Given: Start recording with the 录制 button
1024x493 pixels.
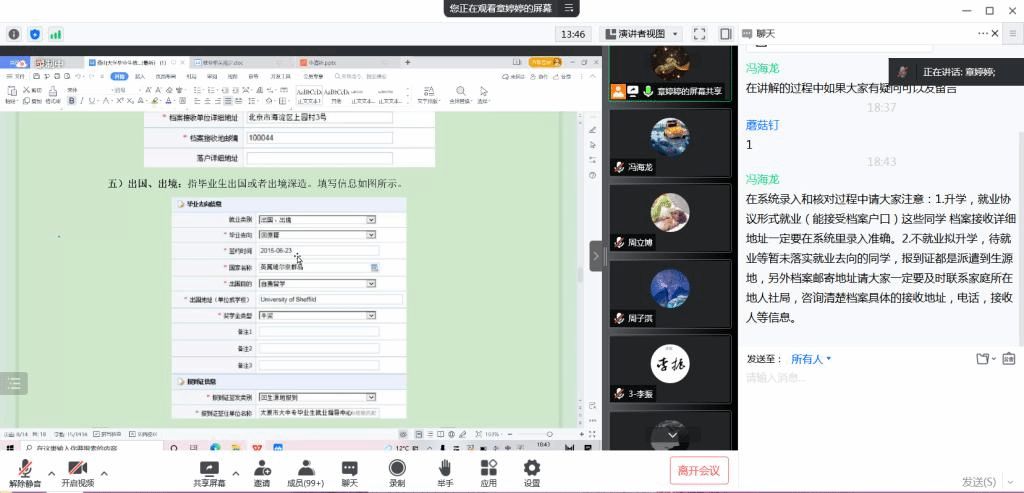Looking at the screenshot, I should (397, 468).
